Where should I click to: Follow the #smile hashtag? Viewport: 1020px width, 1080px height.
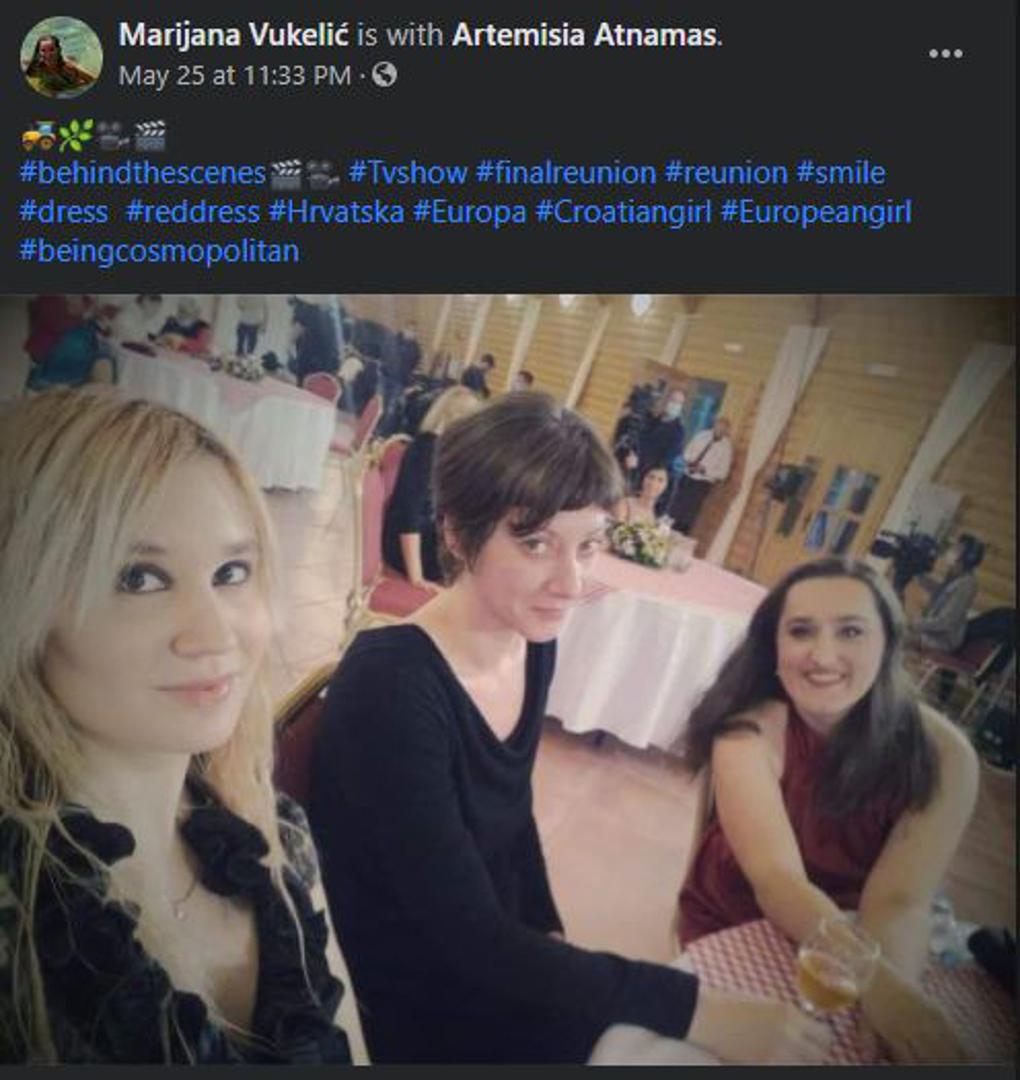pyautogui.click(x=840, y=173)
